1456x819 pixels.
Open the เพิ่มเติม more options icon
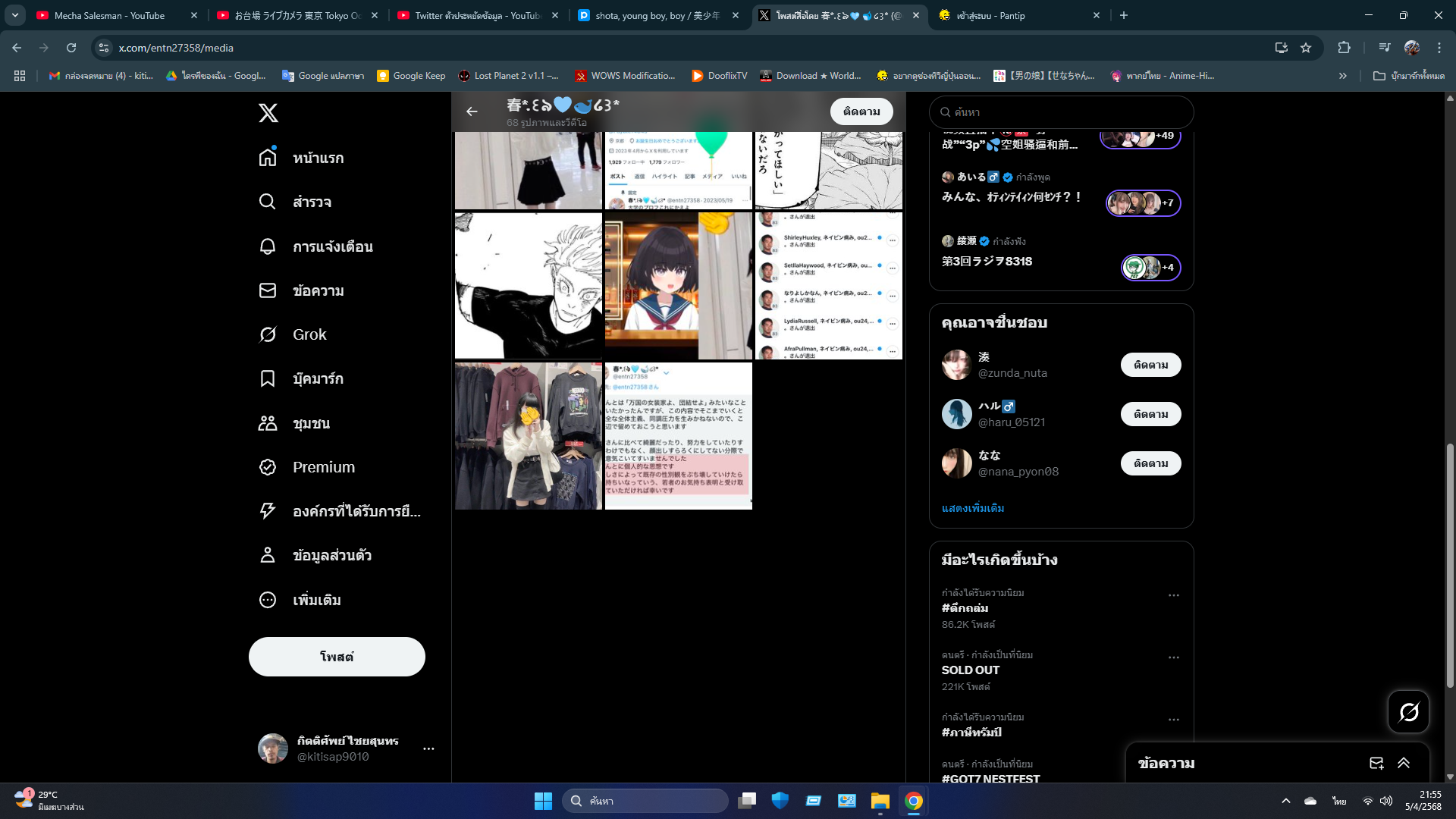[x=268, y=599]
